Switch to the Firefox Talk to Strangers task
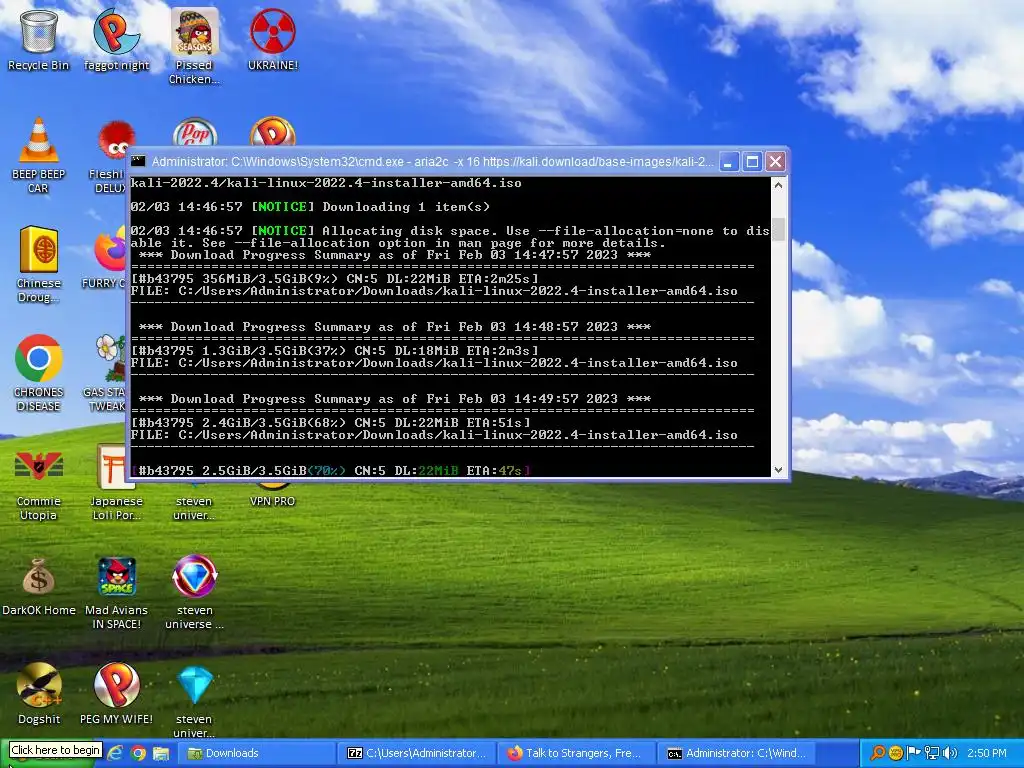This screenshot has height=768, width=1024. click(x=576, y=753)
